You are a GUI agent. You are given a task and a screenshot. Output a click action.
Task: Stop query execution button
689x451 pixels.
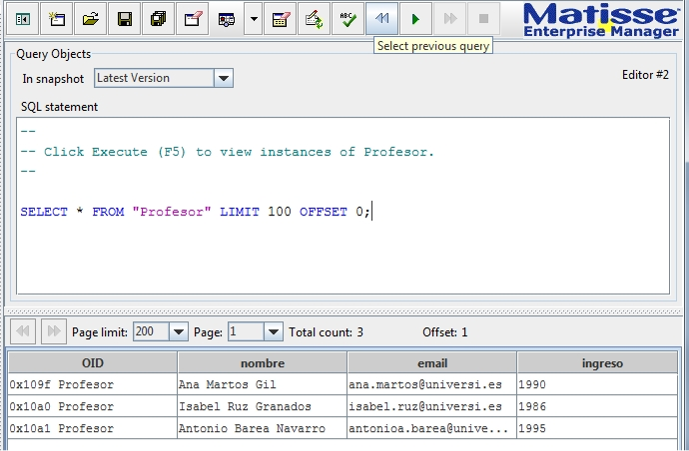(x=483, y=19)
